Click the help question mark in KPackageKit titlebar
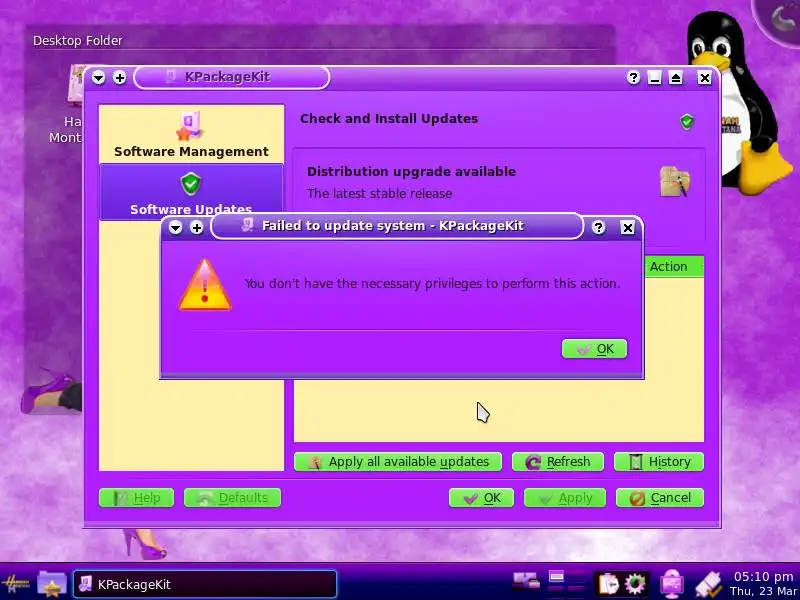This screenshot has height=600, width=800. pyautogui.click(x=633, y=78)
